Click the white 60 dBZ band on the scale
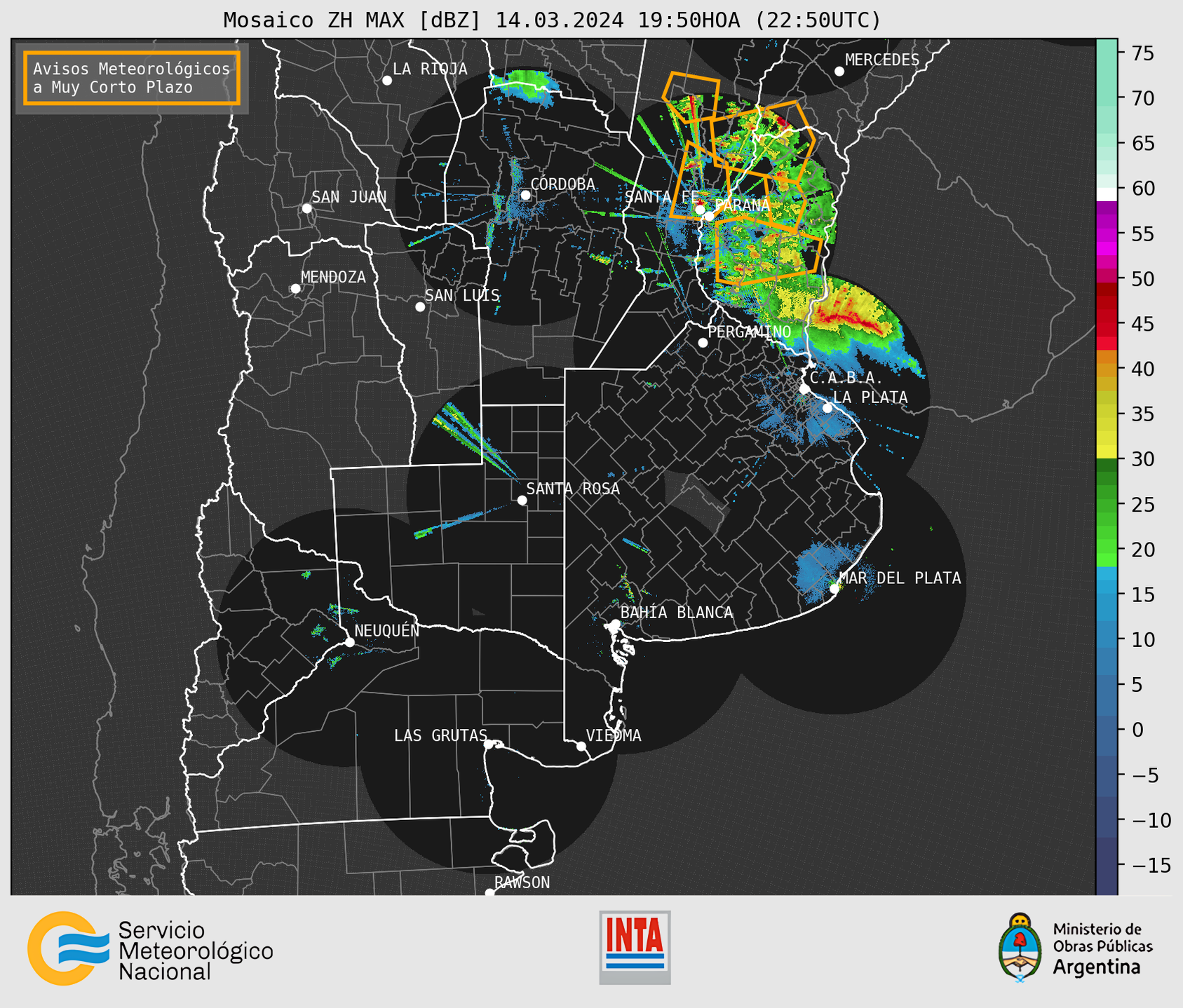 click(1107, 194)
